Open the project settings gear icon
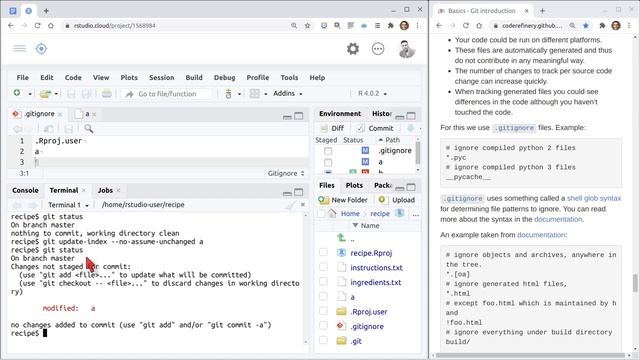This screenshot has height=360, width=640. [x=353, y=49]
